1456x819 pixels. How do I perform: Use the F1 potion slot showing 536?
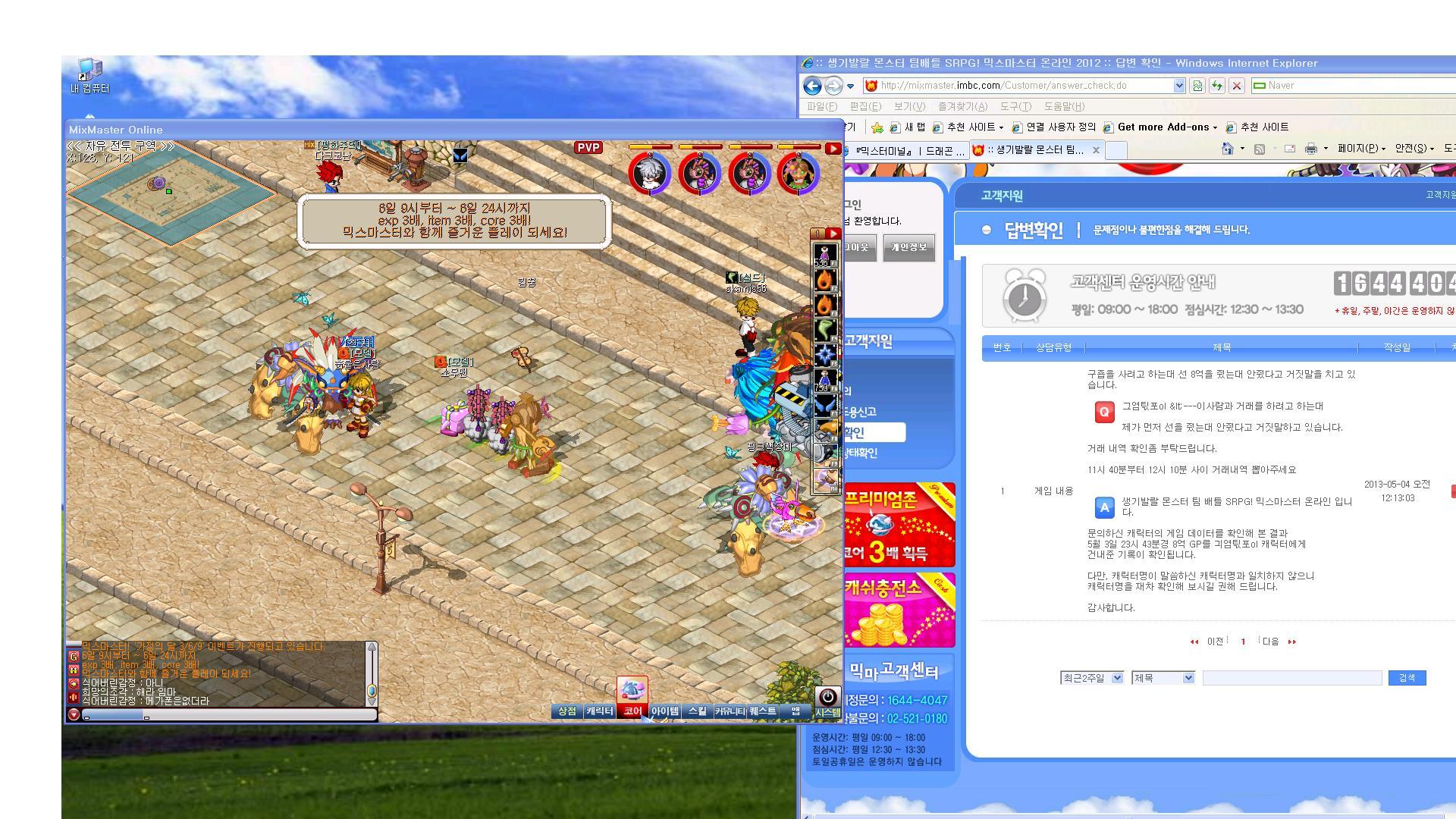point(825,255)
